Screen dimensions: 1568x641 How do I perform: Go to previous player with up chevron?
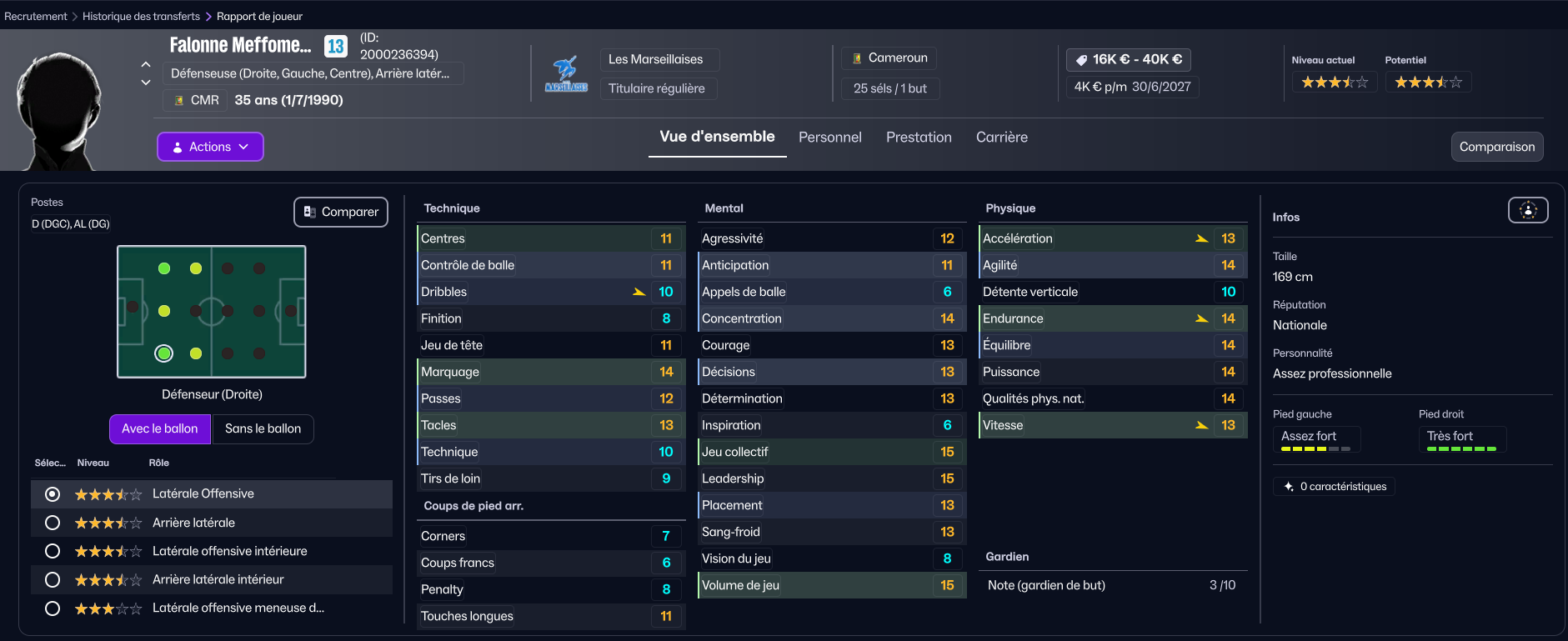(x=146, y=64)
